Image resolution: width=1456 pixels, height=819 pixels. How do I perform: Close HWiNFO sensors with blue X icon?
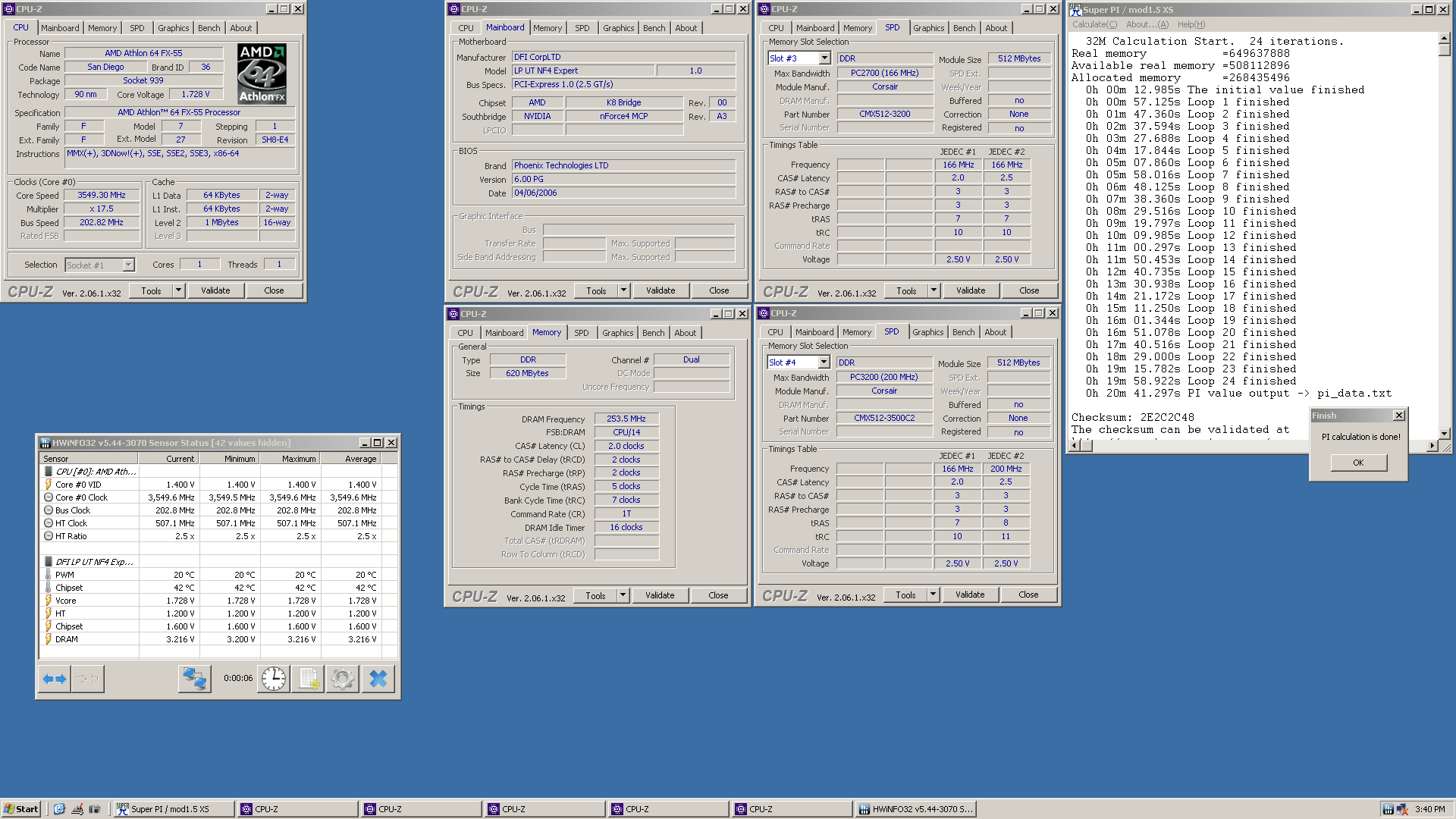[378, 679]
